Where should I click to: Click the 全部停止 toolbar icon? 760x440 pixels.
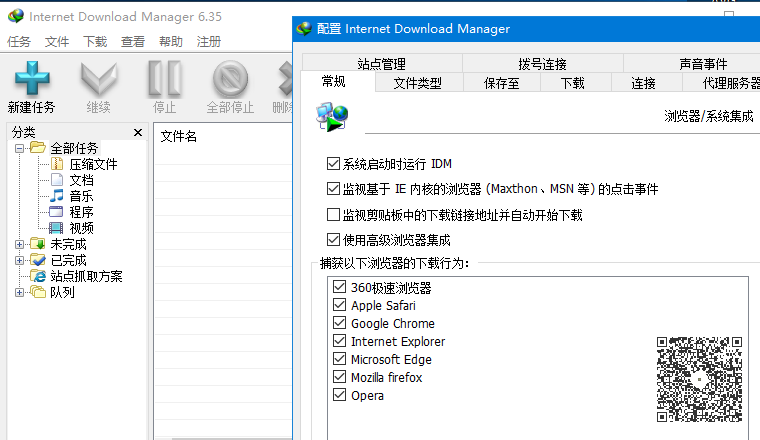[x=230, y=78]
